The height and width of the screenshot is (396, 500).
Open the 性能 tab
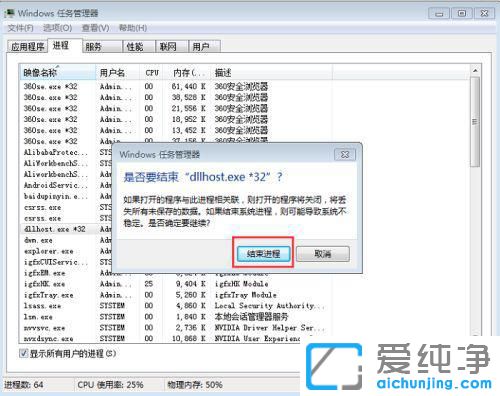click(139, 47)
